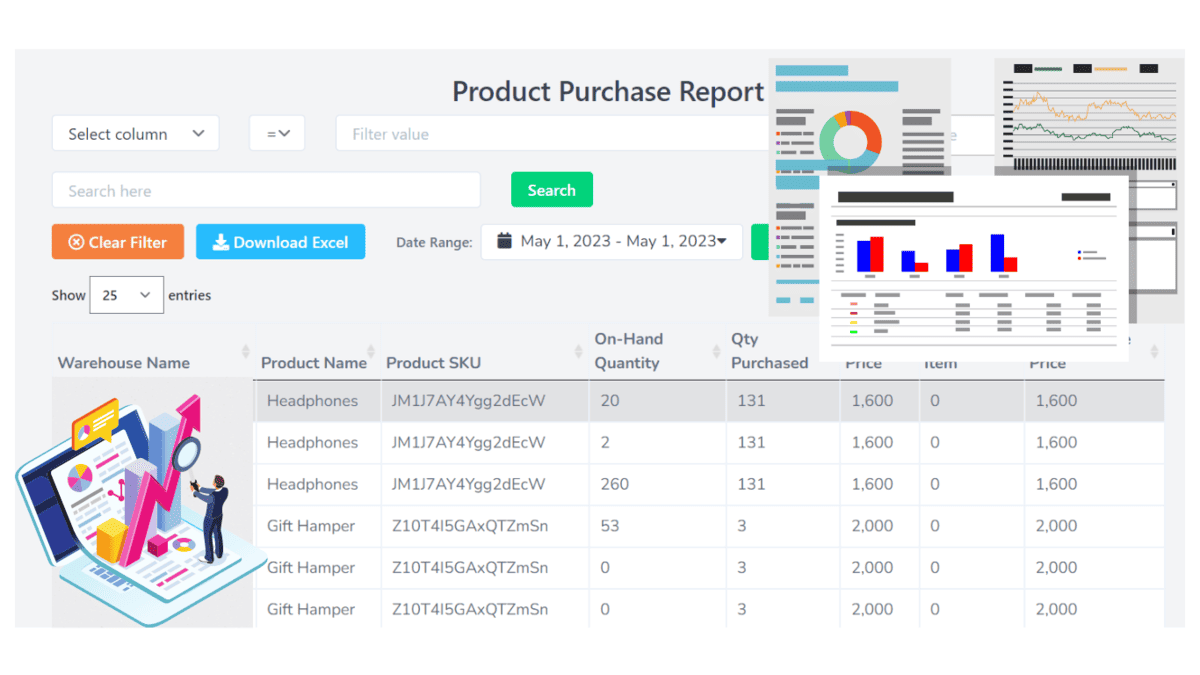The image size is (1200, 675).
Task: Click the Download Excel button
Action: [x=280, y=241]
